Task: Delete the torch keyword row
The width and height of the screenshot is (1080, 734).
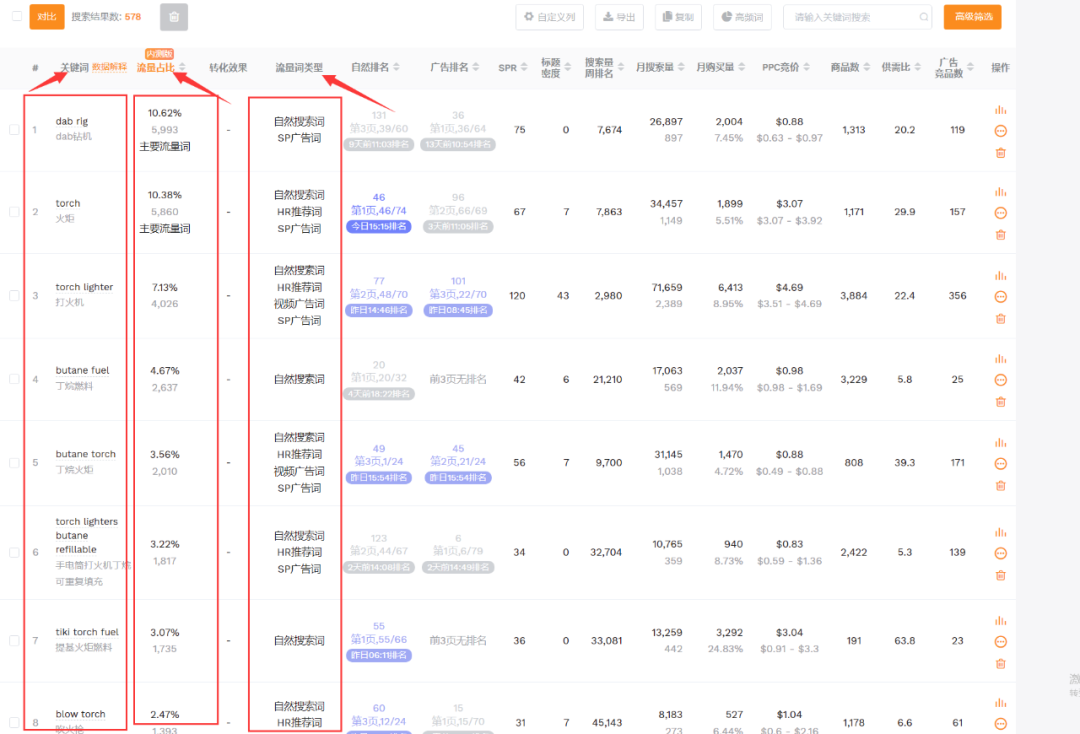Action: point(1001,235)
